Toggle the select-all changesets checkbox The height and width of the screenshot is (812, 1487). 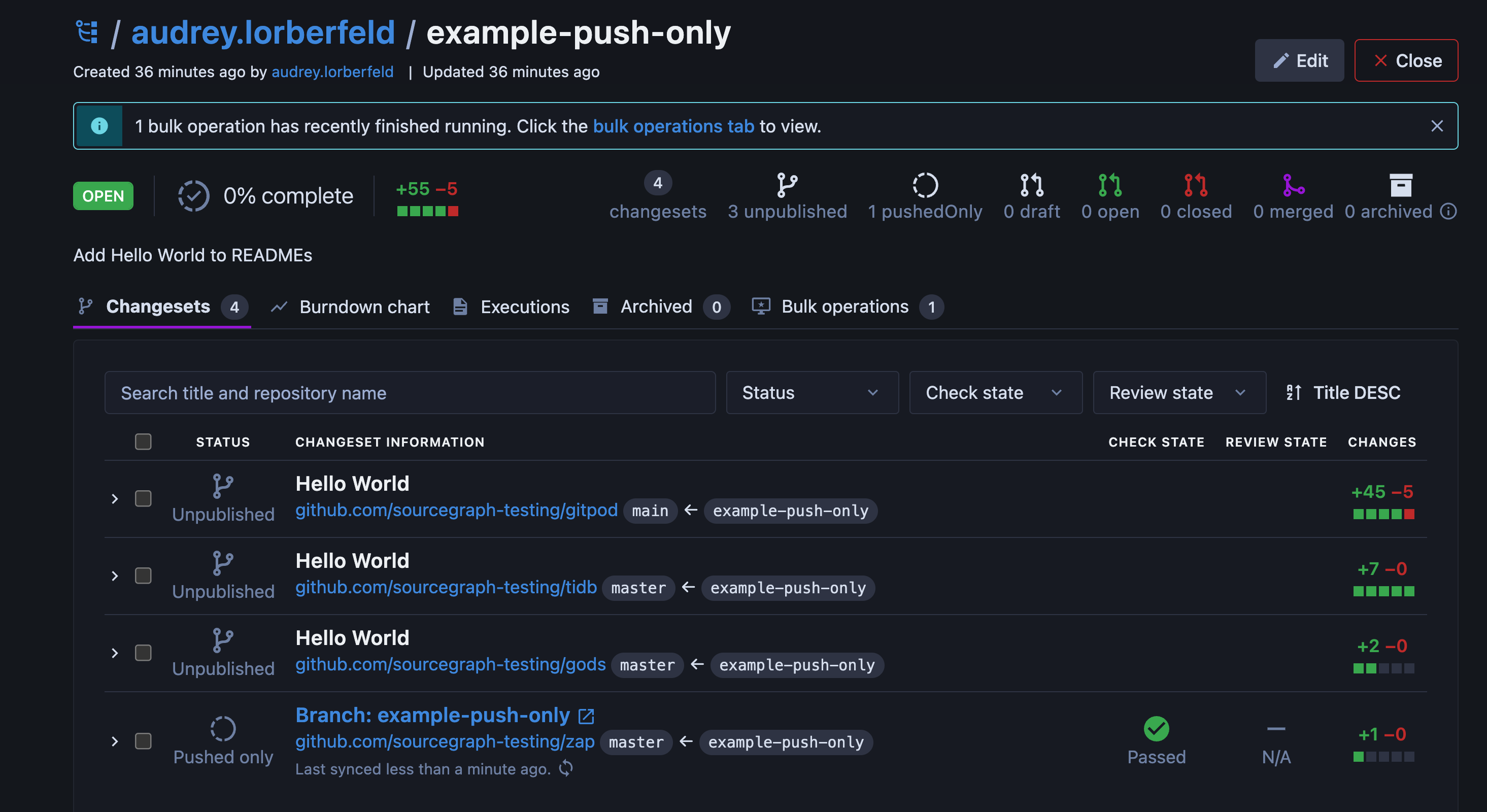point(143,442)
